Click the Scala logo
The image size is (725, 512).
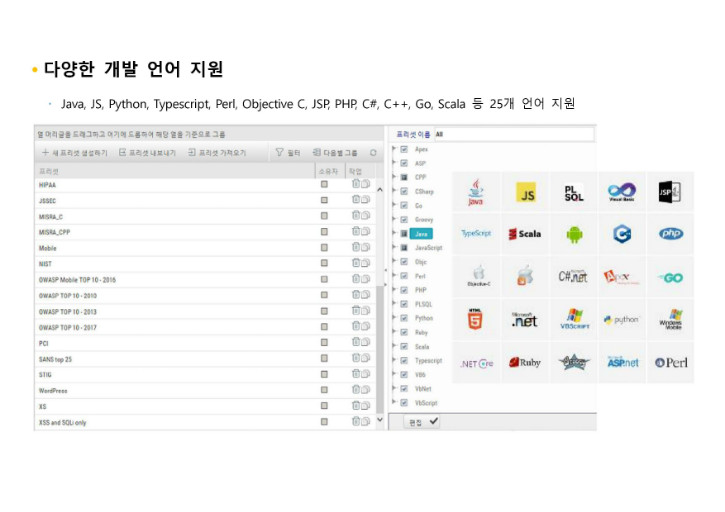coord(525,234)
